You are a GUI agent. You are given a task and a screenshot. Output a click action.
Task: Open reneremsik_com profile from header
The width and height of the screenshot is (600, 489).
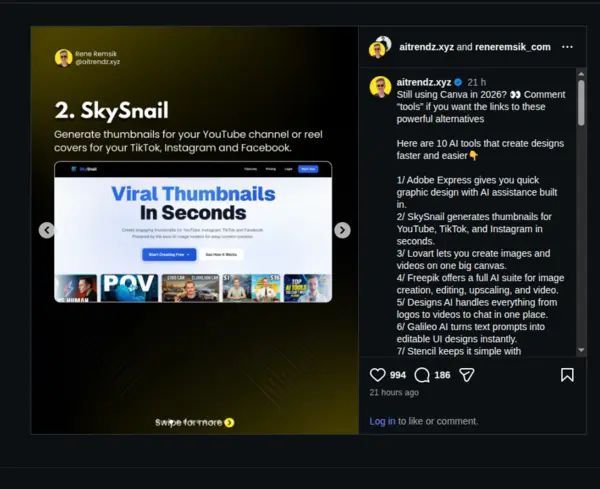click(513, 47)
